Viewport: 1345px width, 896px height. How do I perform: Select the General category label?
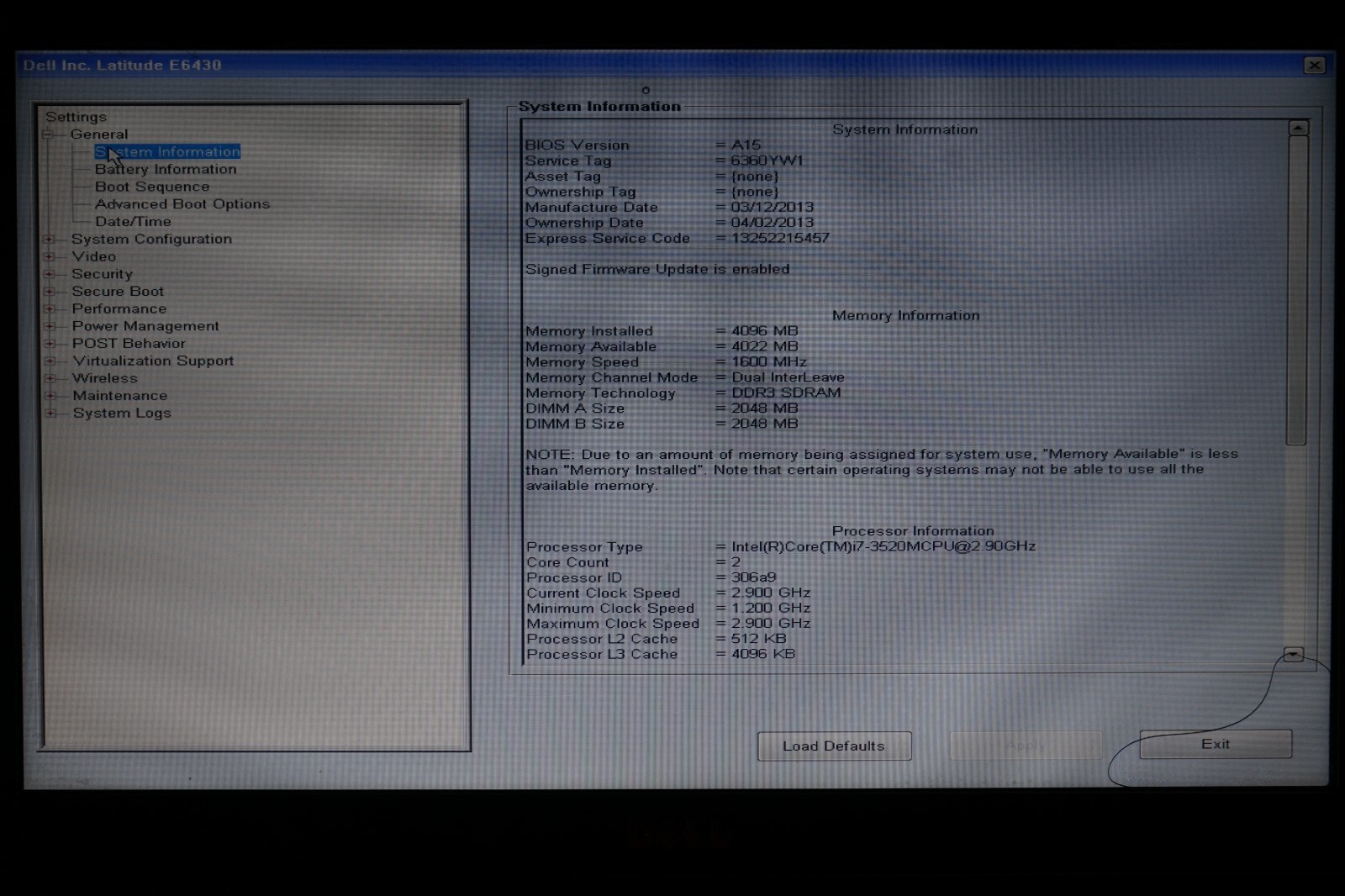coord(99,134)
